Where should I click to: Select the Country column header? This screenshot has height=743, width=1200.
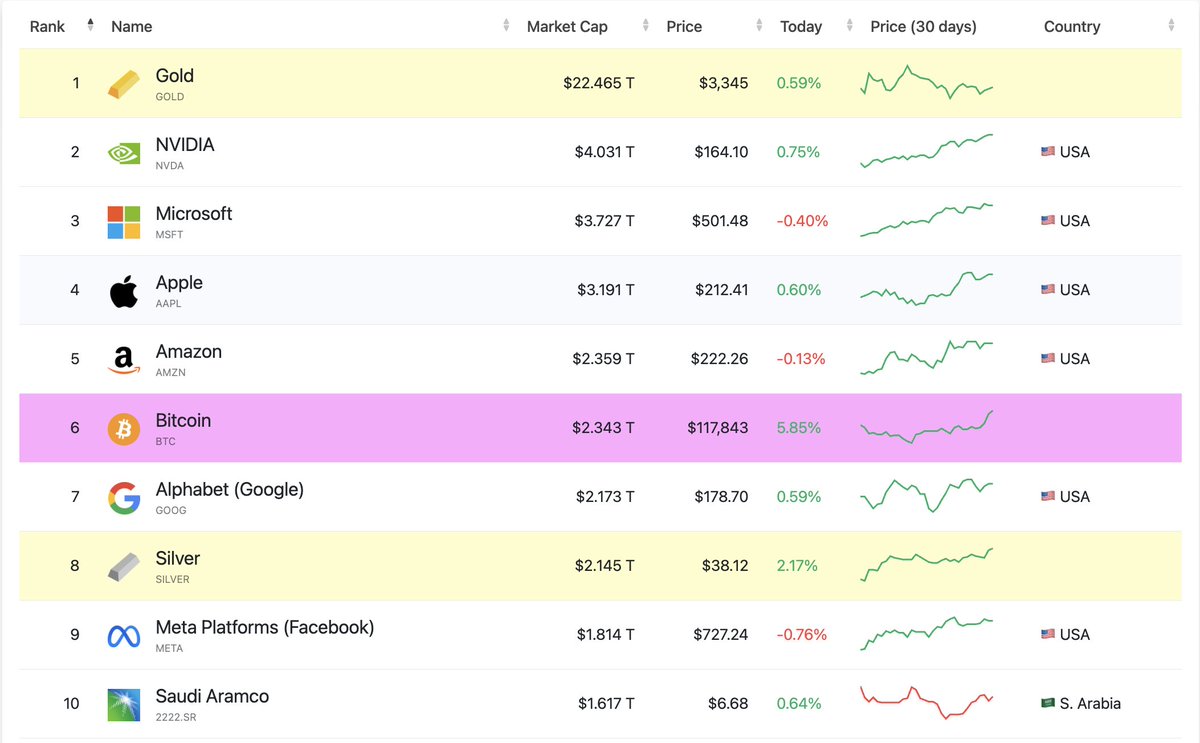click(x=1072, y=25)
